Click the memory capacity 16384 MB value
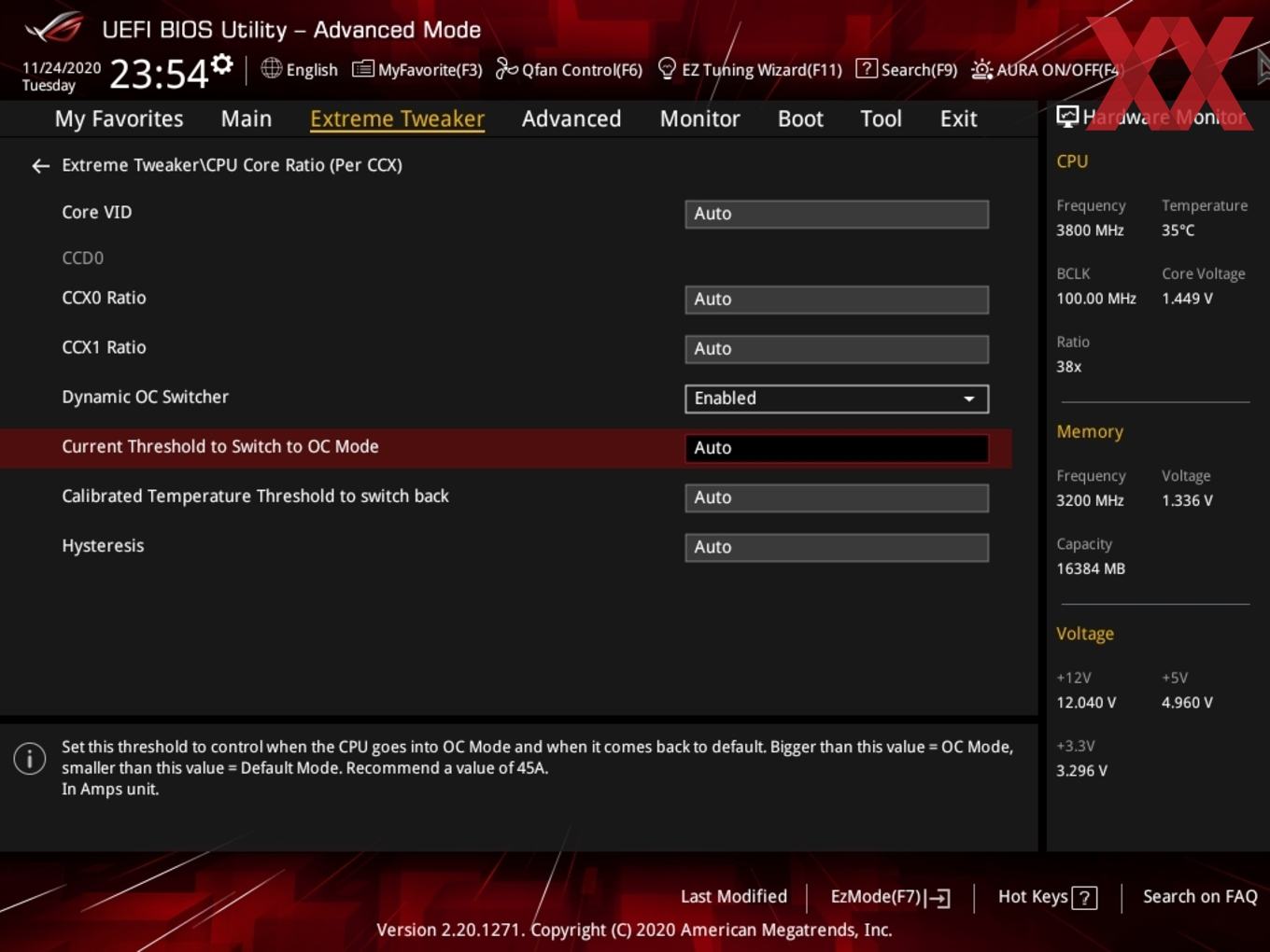Image resolution: width=1270 pixels, height=952 pixels. [x=1091, y=569]
